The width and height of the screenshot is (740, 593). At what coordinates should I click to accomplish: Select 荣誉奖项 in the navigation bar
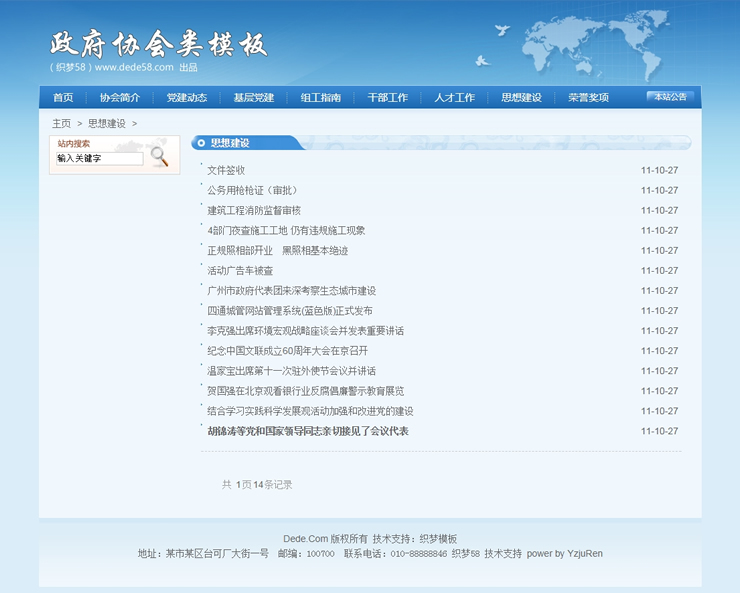(589, 98)
